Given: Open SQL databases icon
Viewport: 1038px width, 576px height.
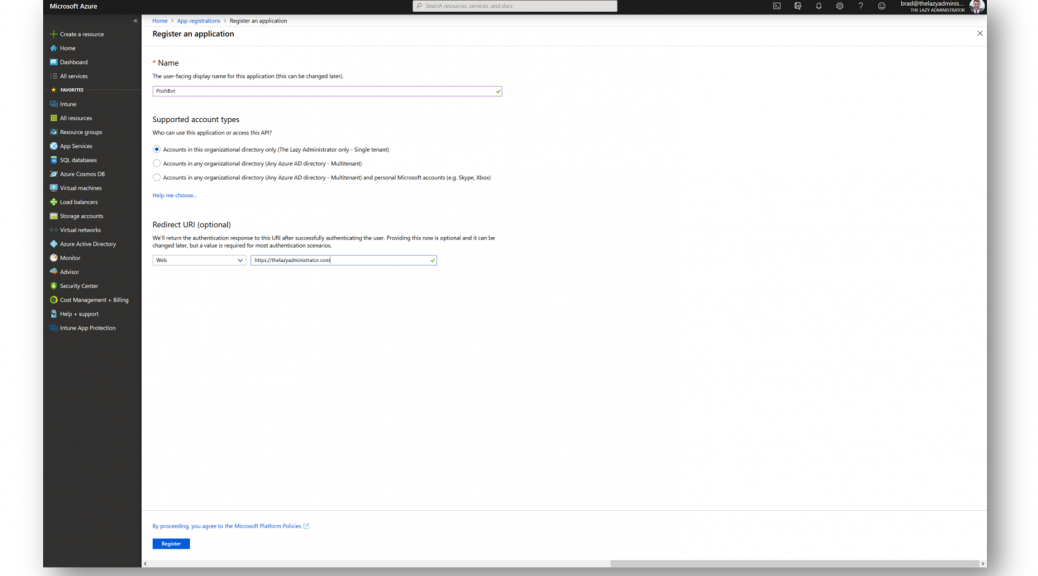Looking at the screenshot, I should click(x=54, y=160).
